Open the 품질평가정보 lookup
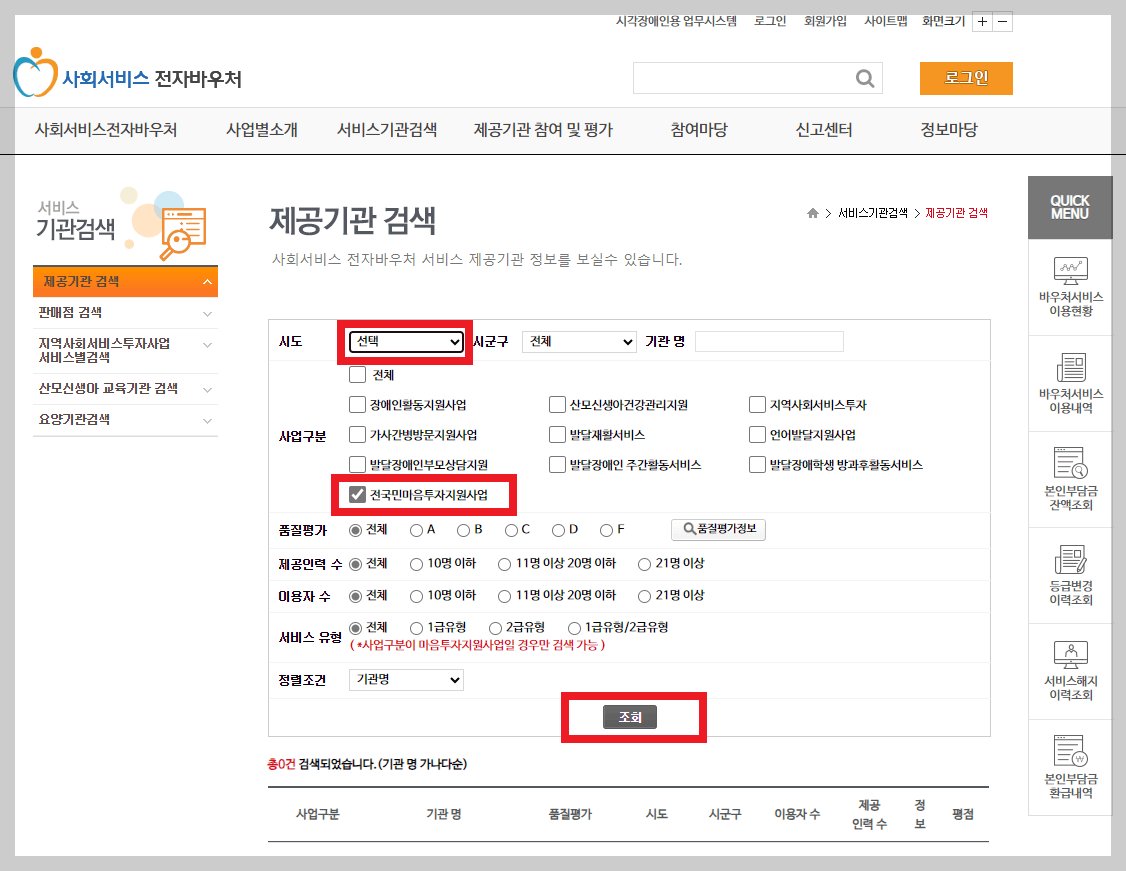Viewport: 1126px width, 871px height. point(718,530)
